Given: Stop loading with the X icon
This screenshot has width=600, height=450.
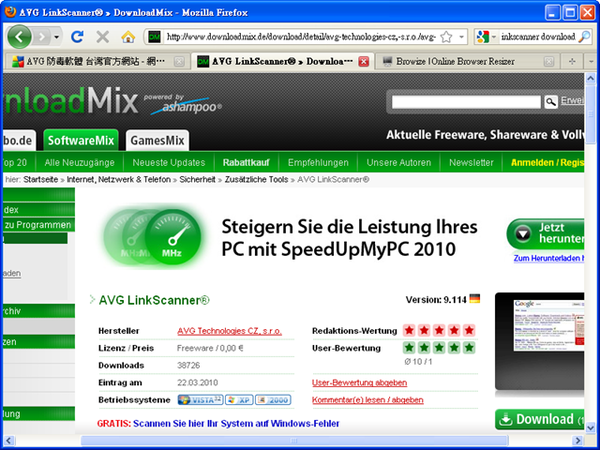Looking at the screenshot, I should 103,37.
